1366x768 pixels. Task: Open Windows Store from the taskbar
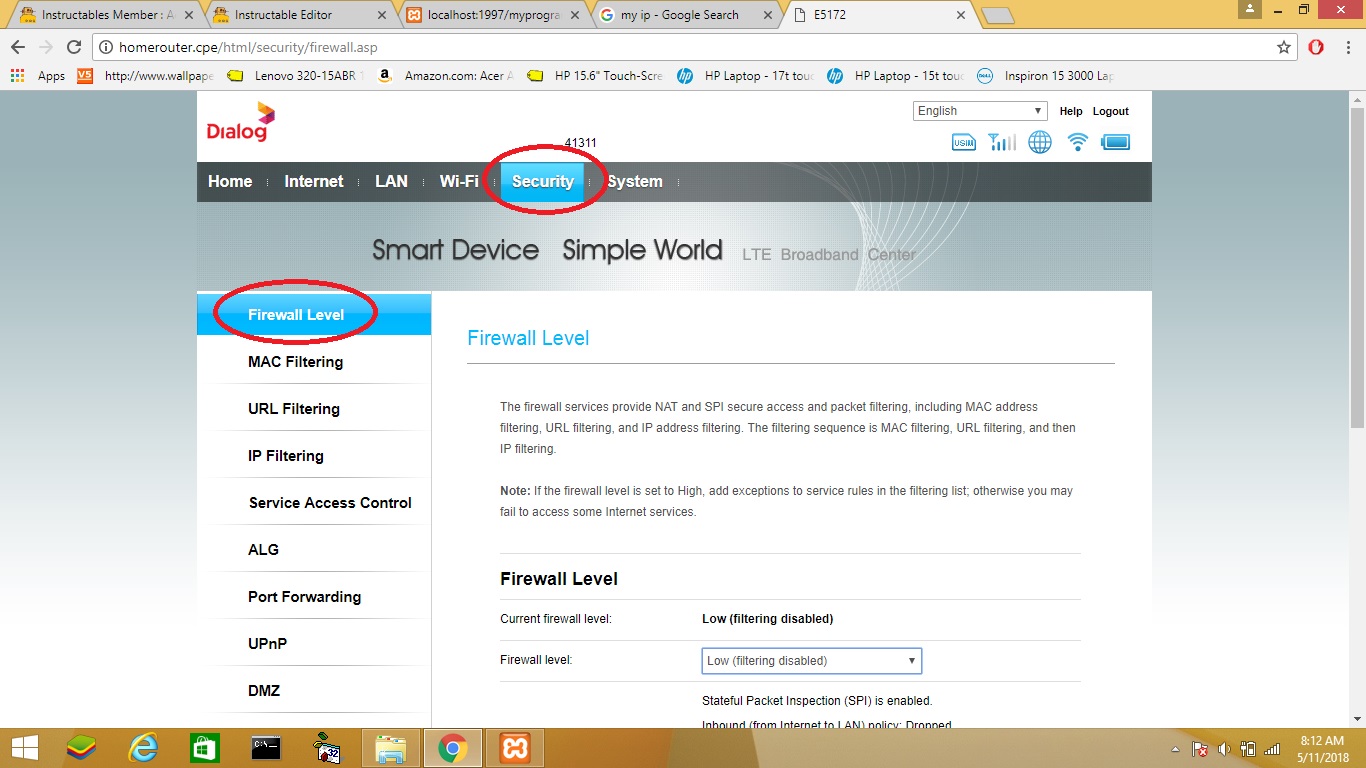pos(205,748)
